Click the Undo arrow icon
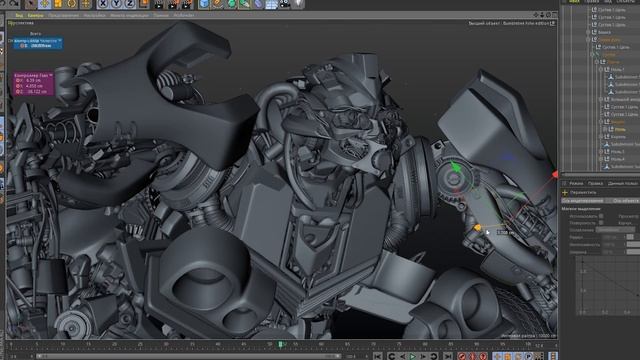This screenshot has width=640, height=360. [x=2, y=3]
